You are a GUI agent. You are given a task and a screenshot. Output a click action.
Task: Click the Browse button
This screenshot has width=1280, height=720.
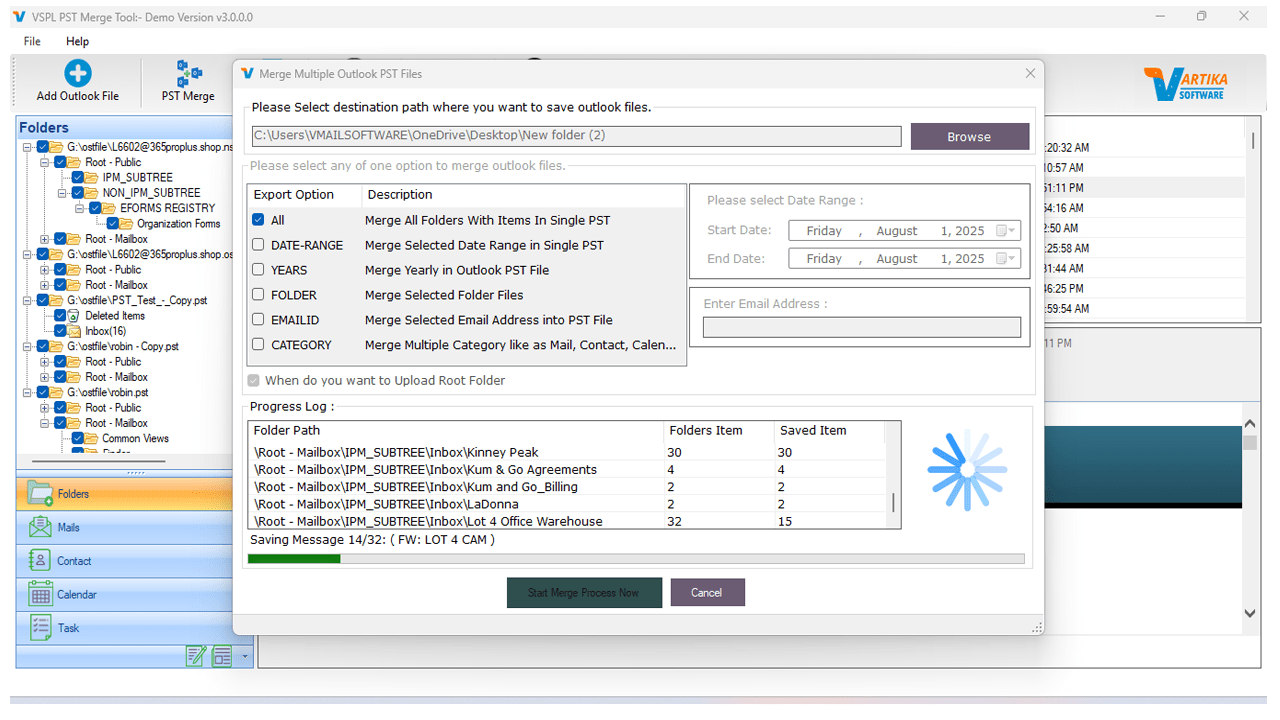click(x=968, y=136)
